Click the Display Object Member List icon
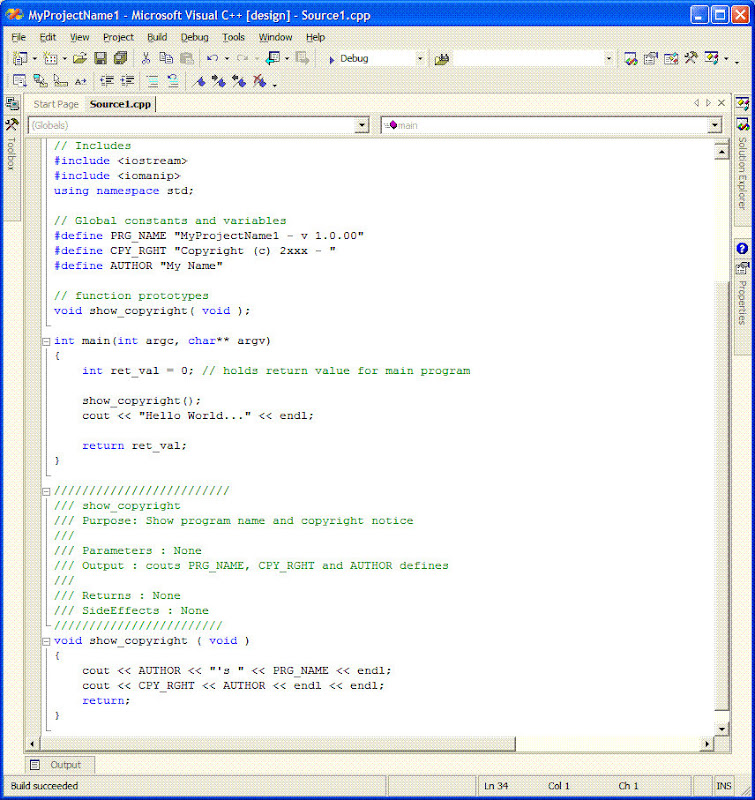Image resolution: width=755 pixels, height=800 pixels. (x=20, y=81)
